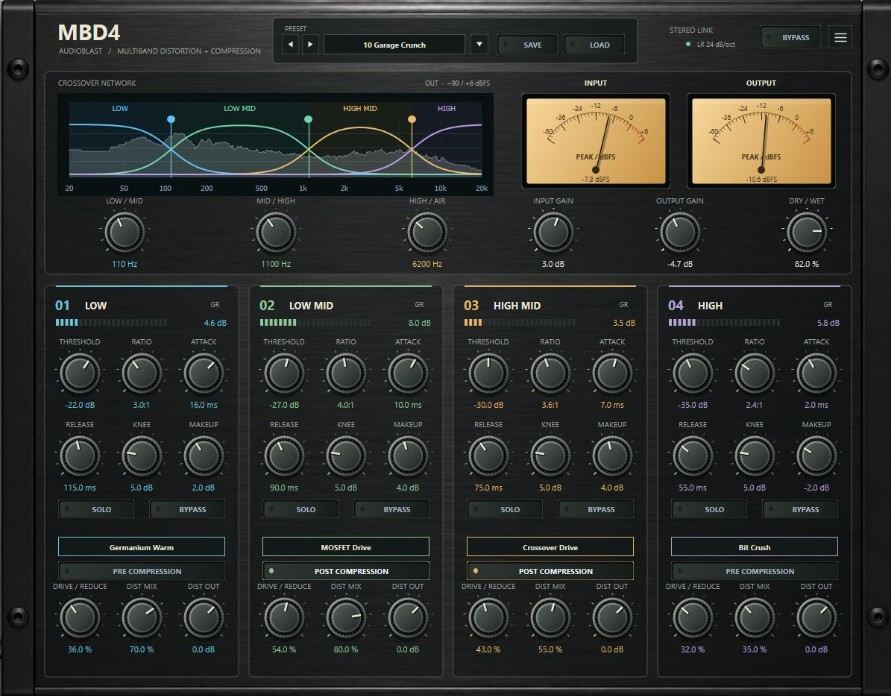
Task: Toggle POST COMPRESSION on the LOW MID band
Action: pyautogui.click(x=345, y=571)
